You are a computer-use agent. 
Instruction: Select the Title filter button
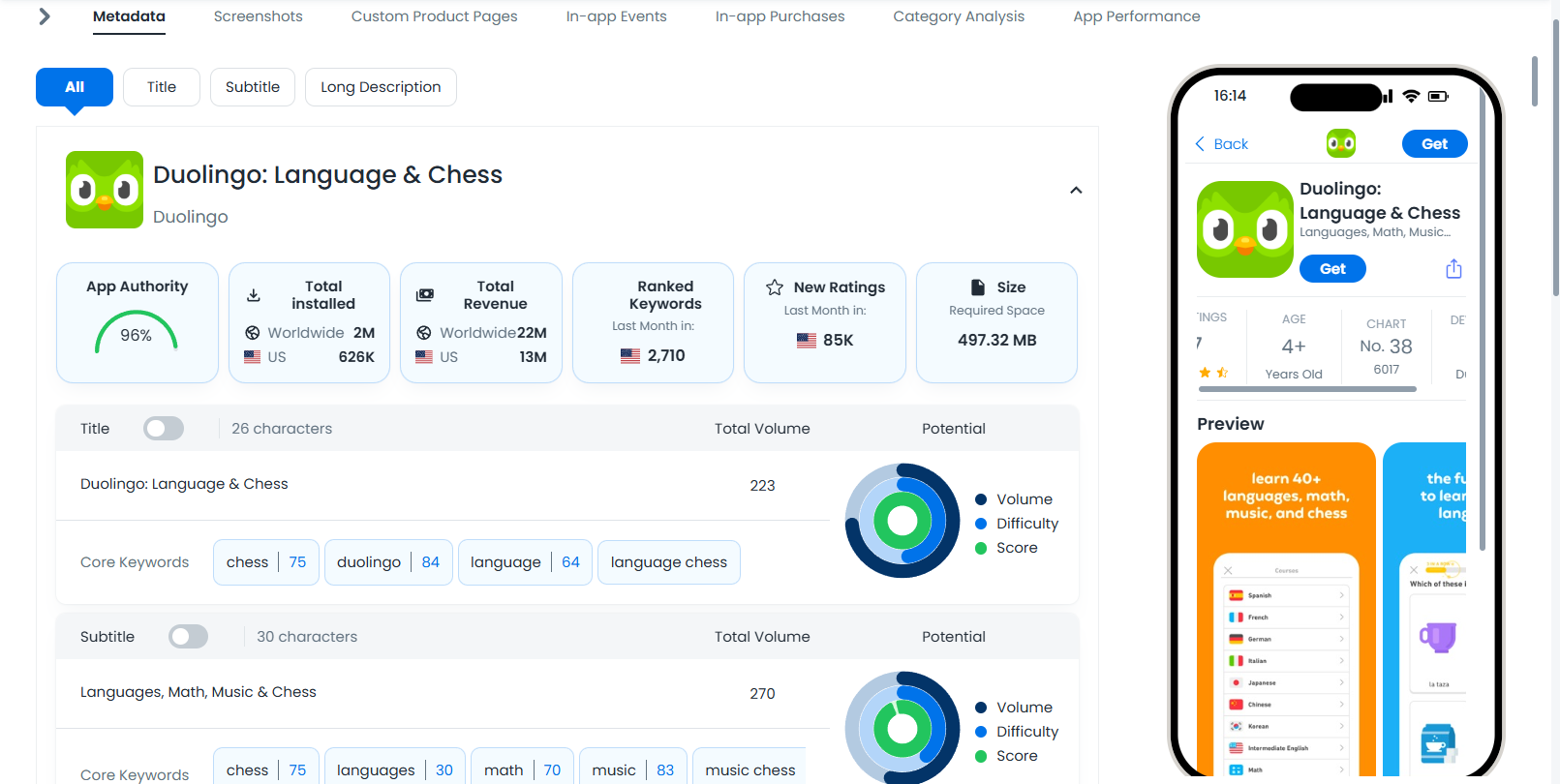[162, 87]
